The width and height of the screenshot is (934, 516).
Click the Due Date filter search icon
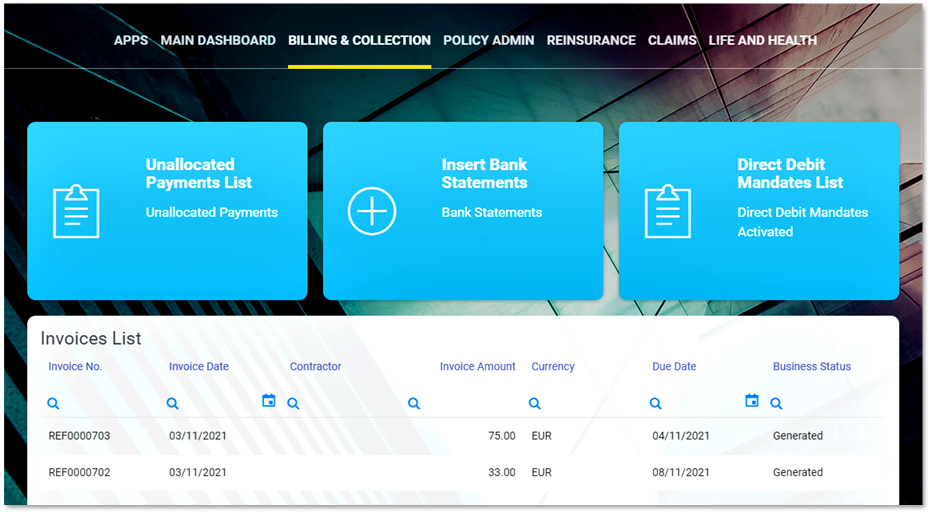656,404
